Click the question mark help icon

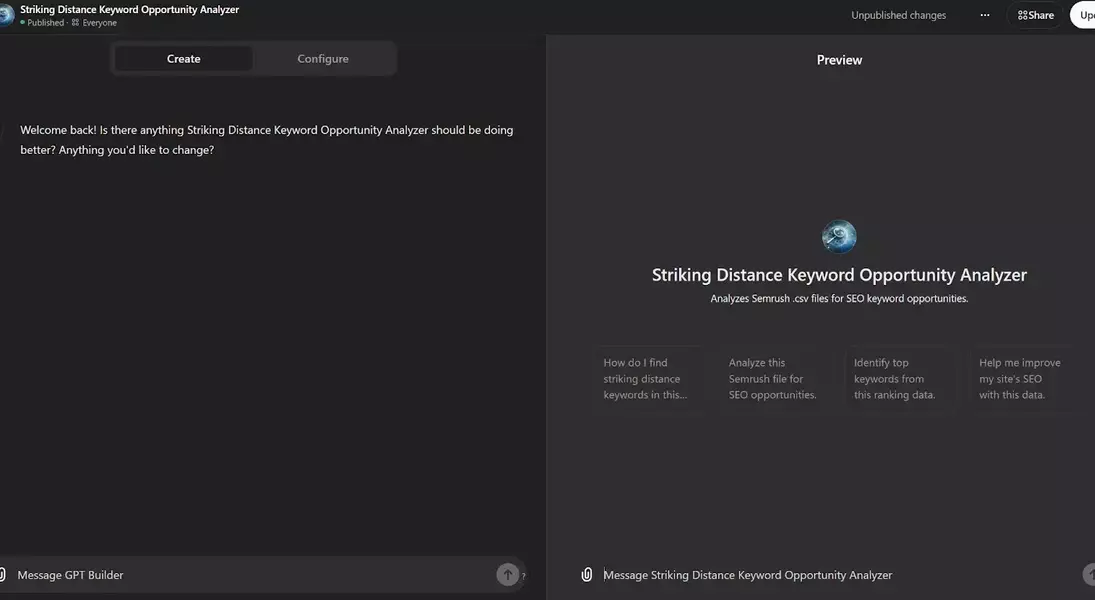524,576
